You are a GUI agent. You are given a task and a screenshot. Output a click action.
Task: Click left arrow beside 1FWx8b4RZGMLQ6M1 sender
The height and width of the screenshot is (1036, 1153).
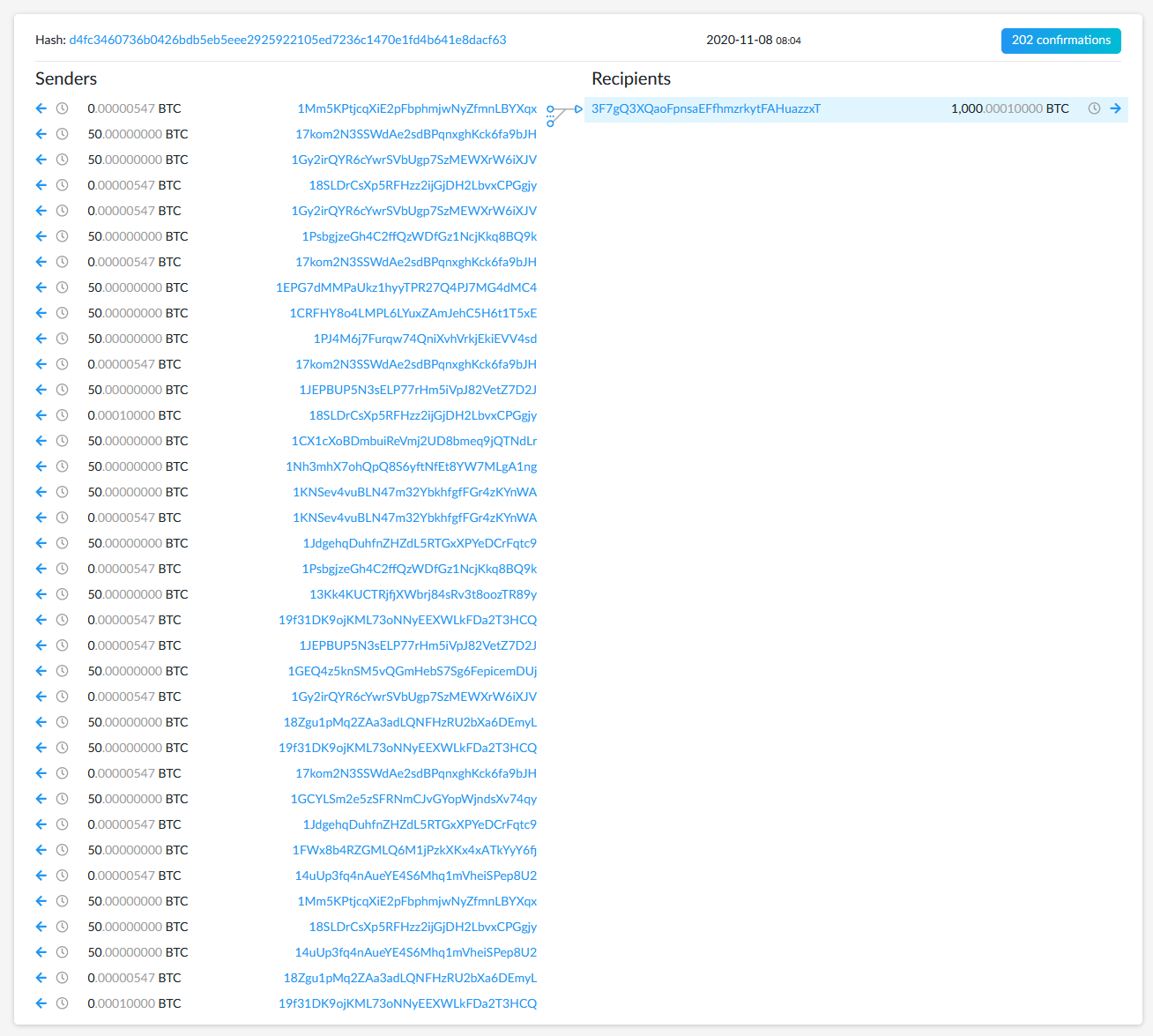41,850
